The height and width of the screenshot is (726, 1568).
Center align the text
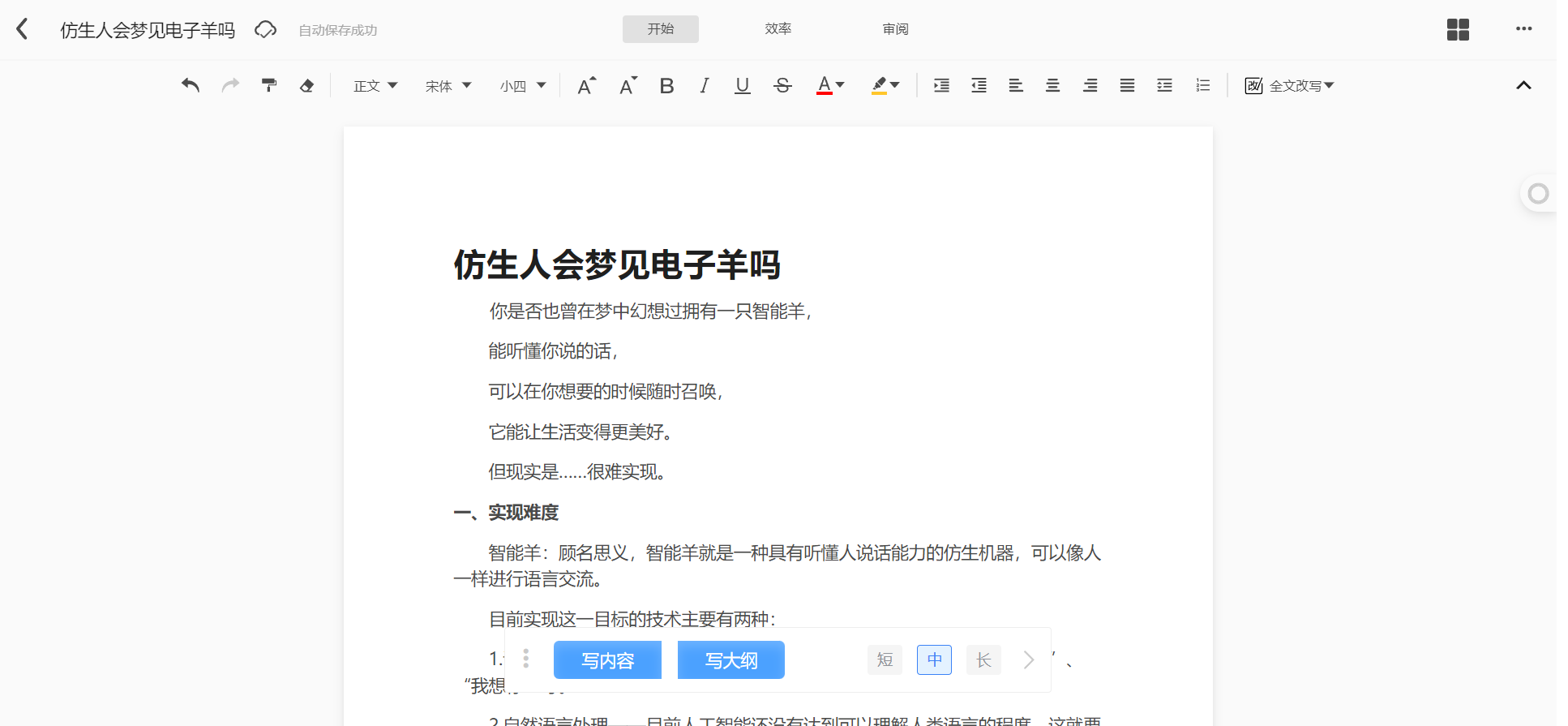click(1052, 85)
